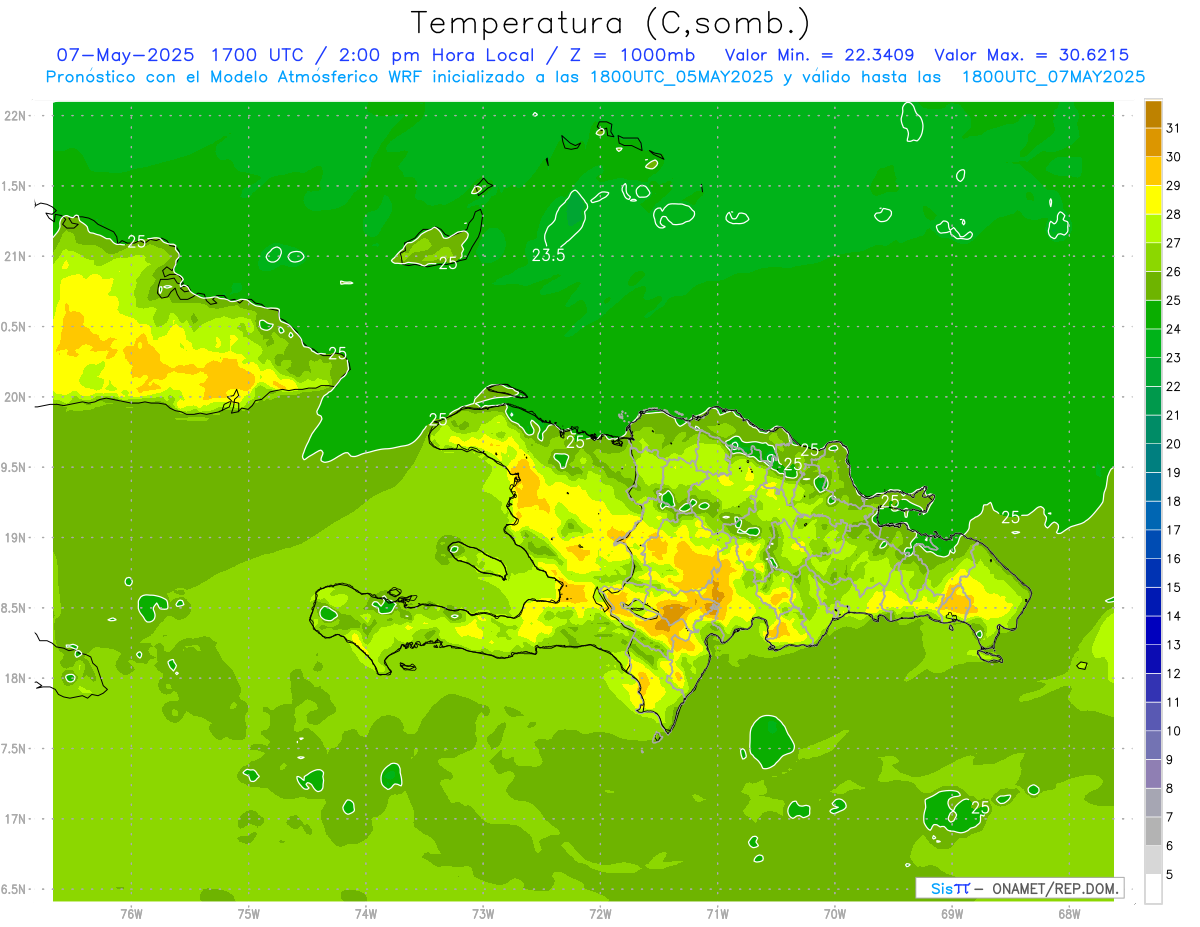Viewport: 1200px width, 927px height.
Task: Click the "72W" longitude axis label
Action: [600, 914]
